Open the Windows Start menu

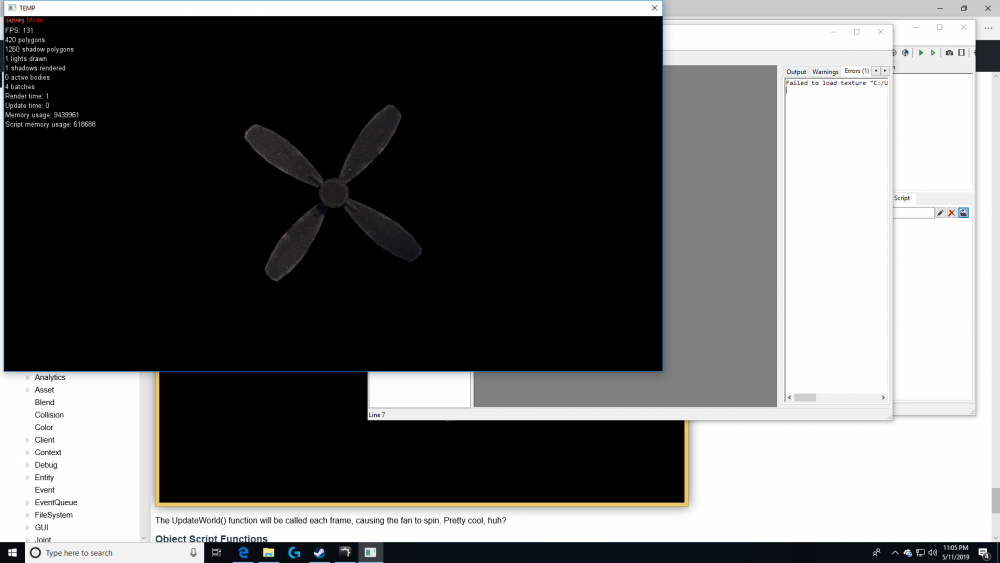[12, 553]
